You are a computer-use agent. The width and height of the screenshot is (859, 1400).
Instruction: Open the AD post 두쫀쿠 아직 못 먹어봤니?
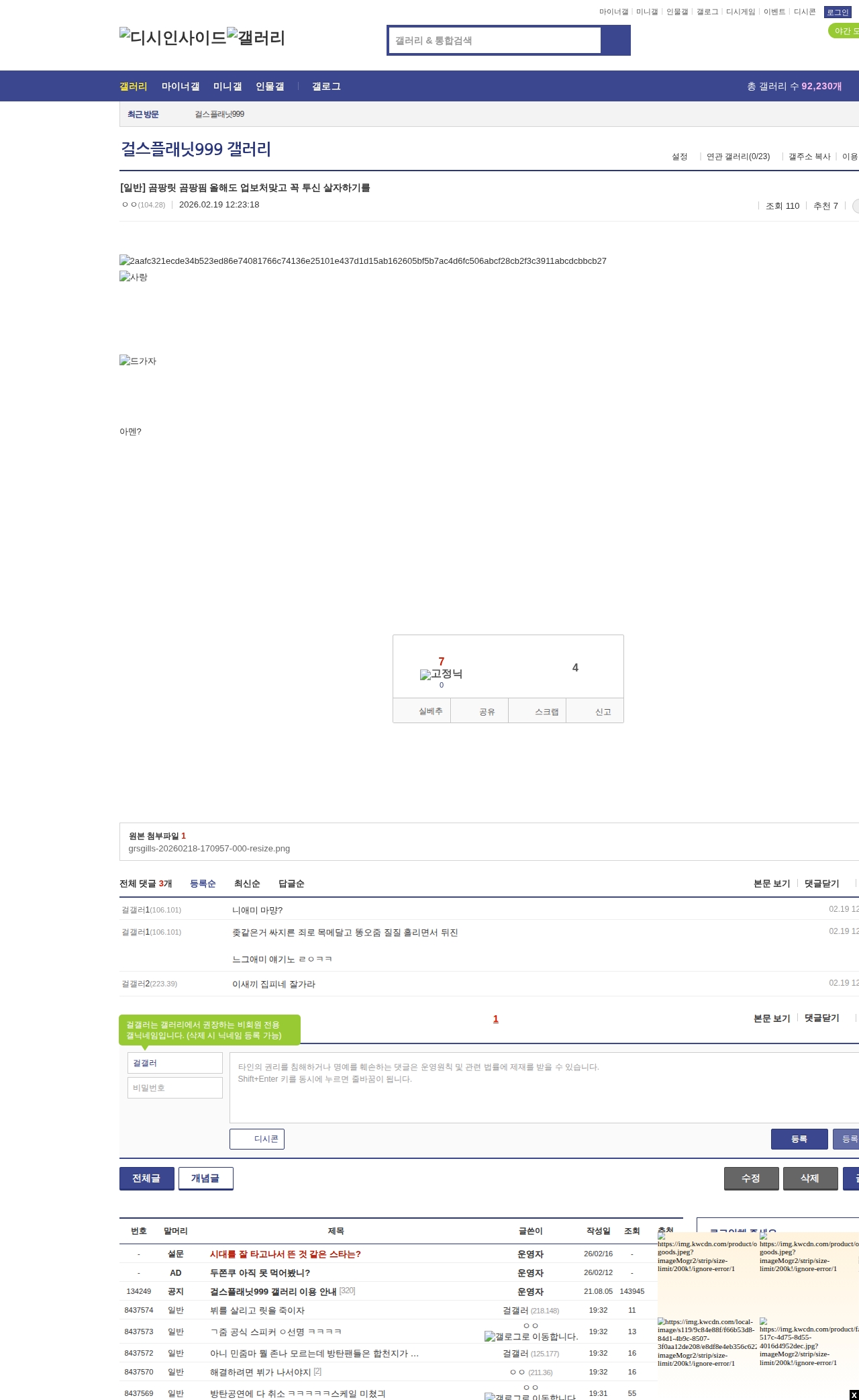260,1273
